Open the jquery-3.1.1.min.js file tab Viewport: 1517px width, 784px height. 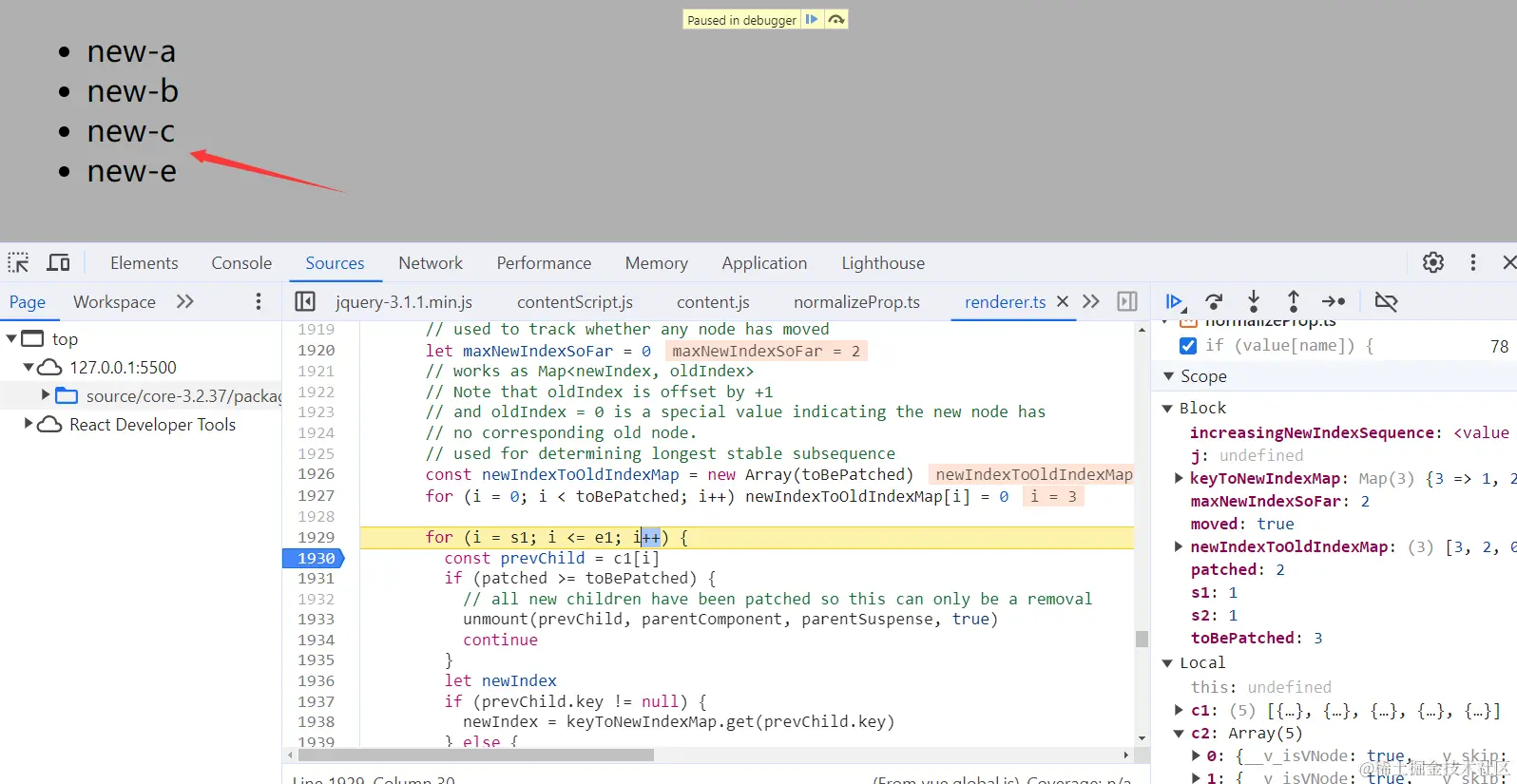tap(404, 302)
